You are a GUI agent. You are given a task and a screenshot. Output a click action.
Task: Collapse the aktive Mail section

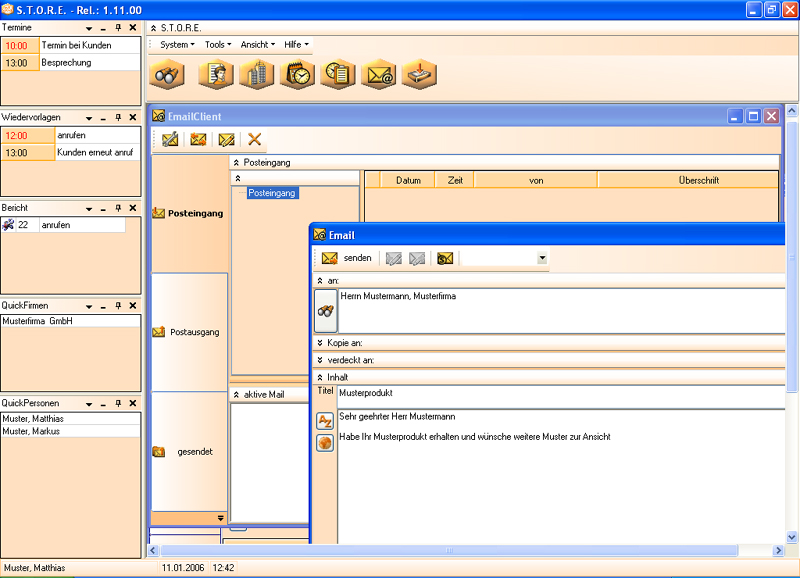point(236,394)
